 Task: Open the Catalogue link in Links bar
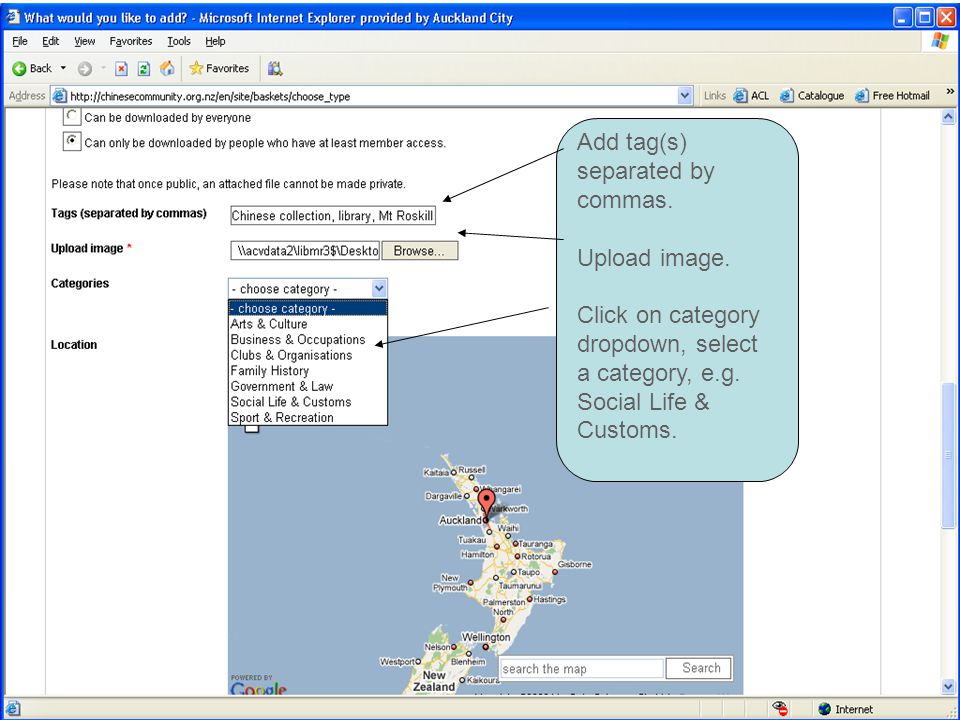pyautogui.click(x=812, y=96)
